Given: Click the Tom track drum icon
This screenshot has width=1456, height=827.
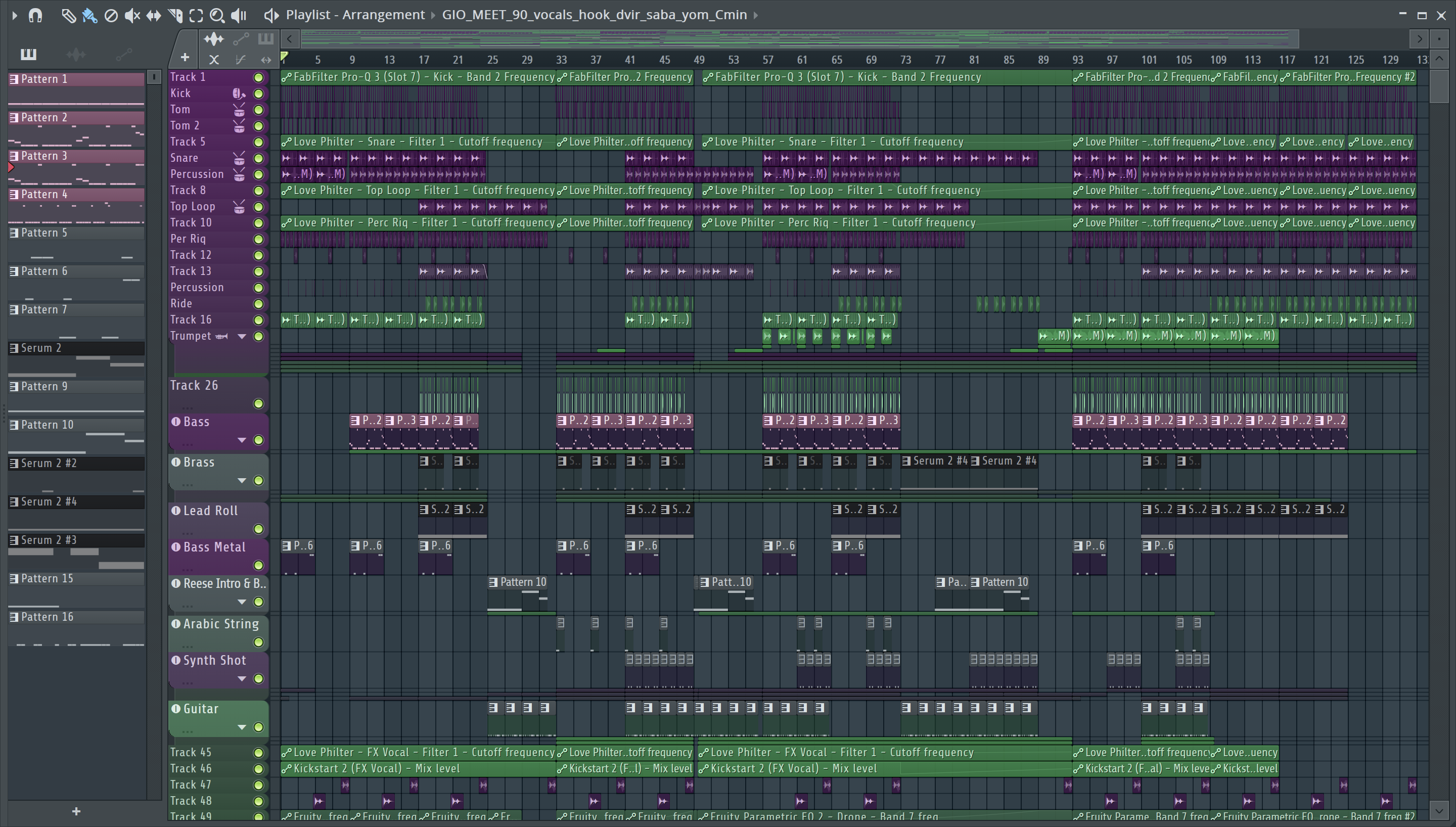Looking at the screenshot, I should 239,110.
